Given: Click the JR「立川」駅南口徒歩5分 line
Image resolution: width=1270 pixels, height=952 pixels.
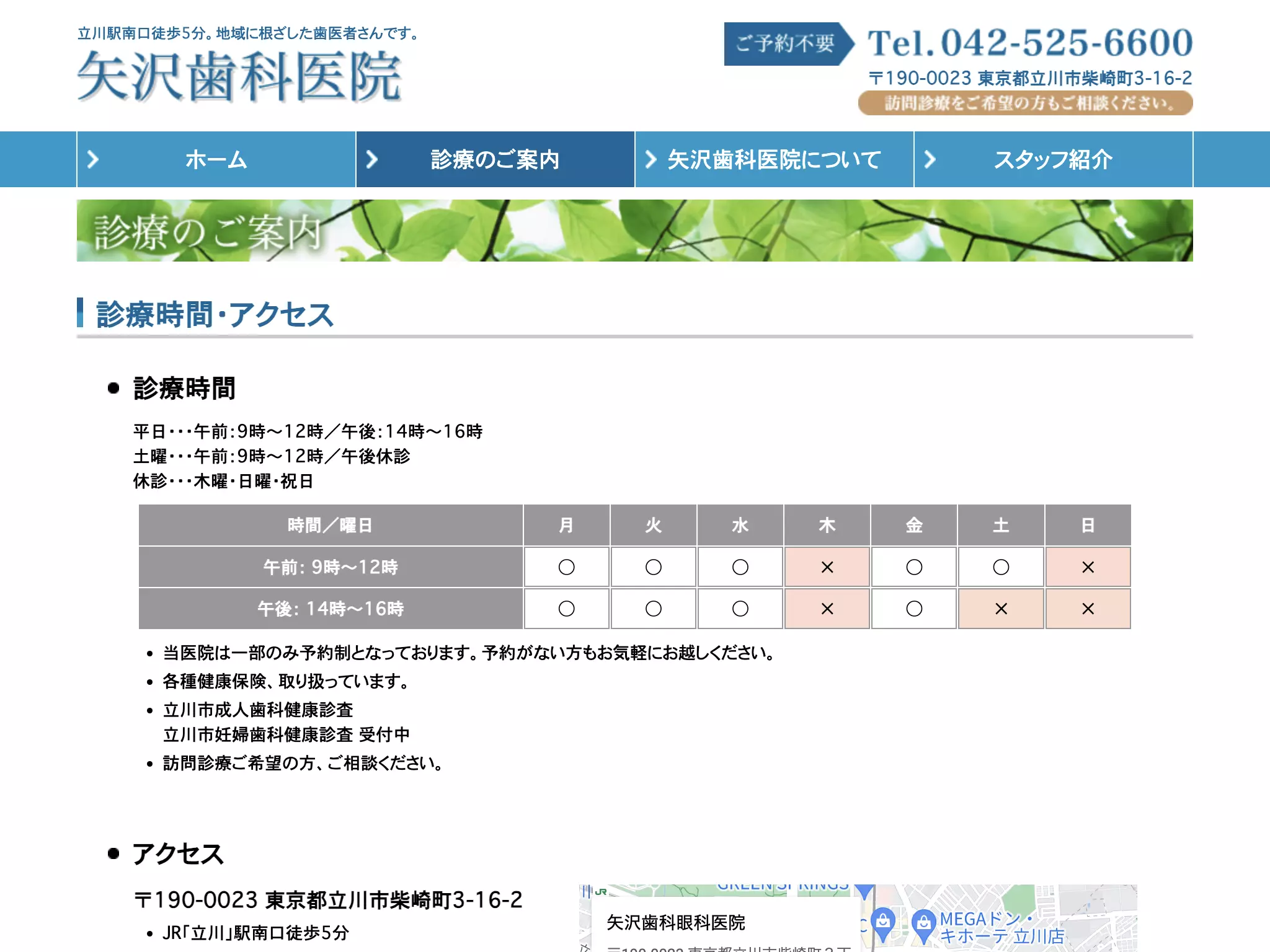Looking at the screenshot, I should (x=255, y=933).
